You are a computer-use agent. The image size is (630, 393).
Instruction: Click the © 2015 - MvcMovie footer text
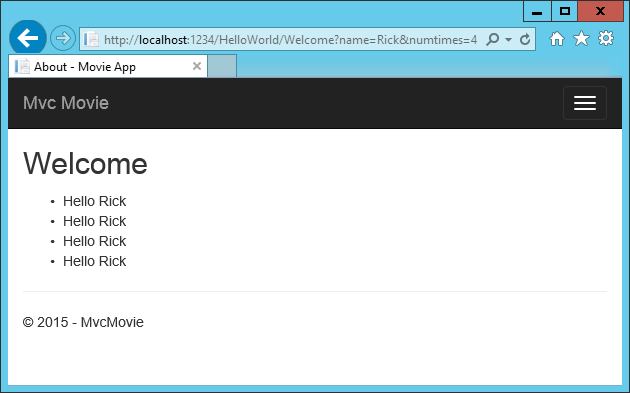[83, 322]
